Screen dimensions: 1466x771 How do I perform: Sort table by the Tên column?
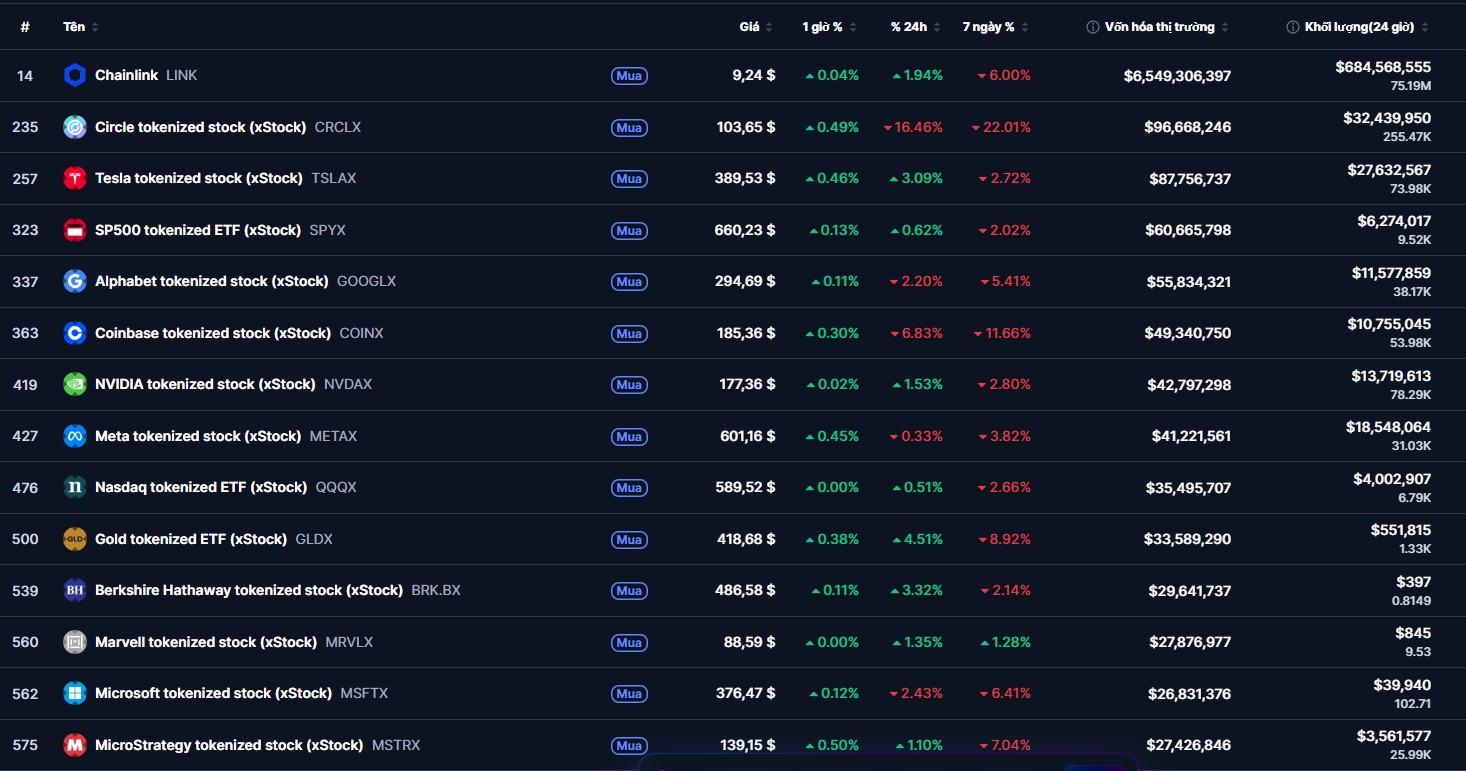pos(80,27)
